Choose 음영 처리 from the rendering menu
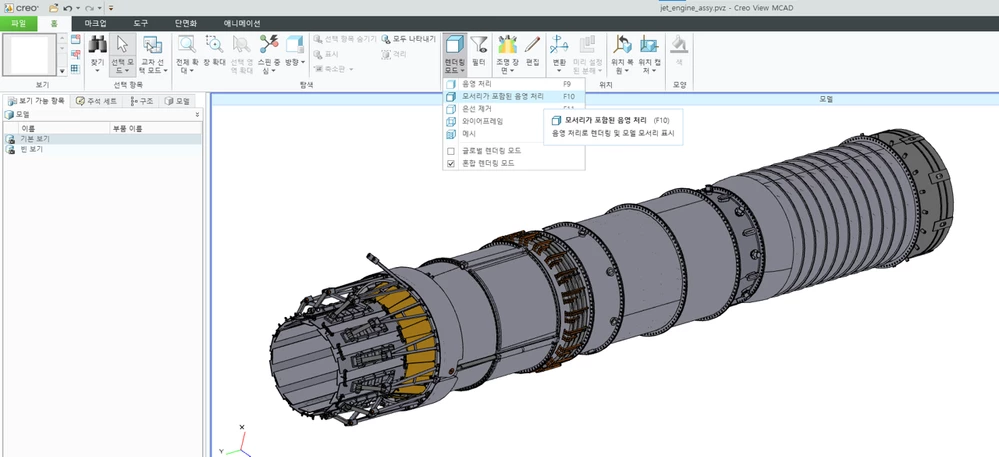 514,83
